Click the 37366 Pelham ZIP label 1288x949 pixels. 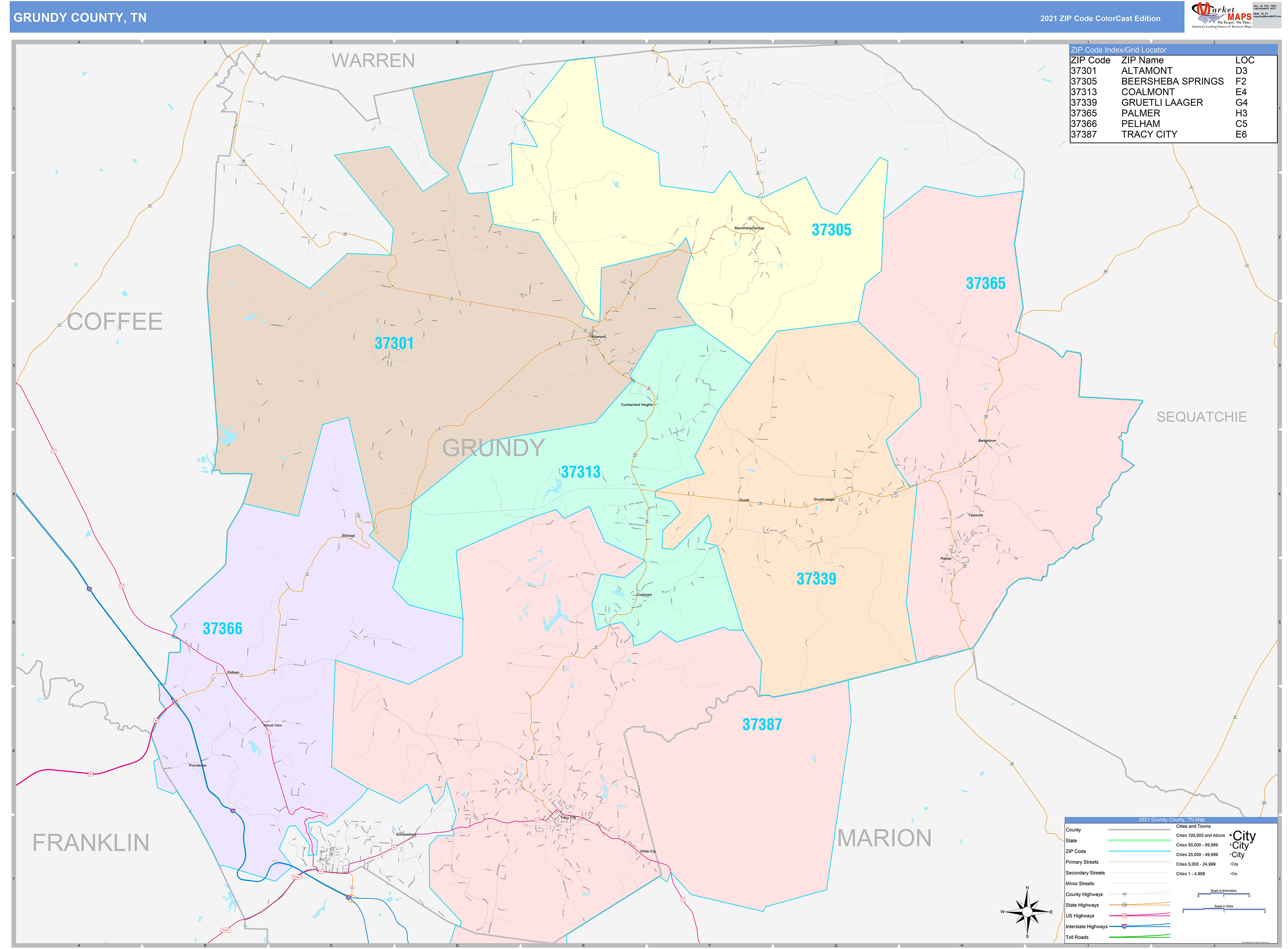[222, 629]
